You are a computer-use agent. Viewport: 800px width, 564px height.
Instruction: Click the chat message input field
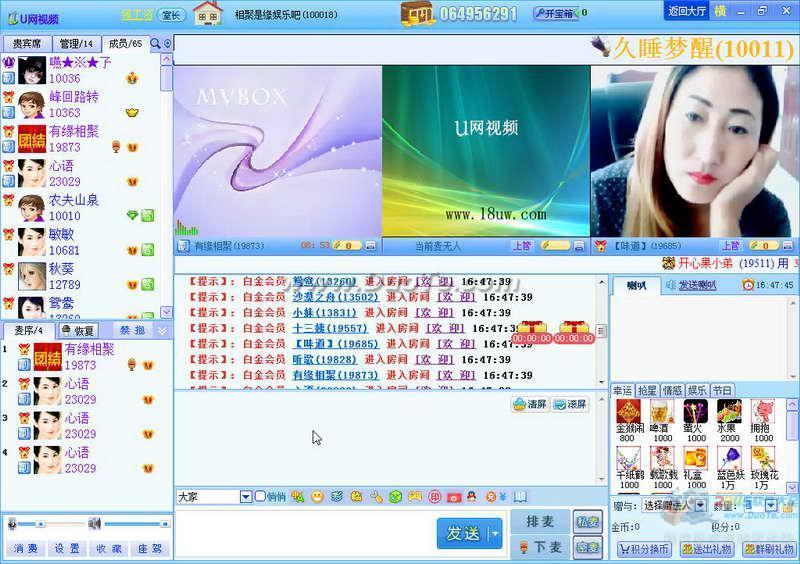point(305,534)
